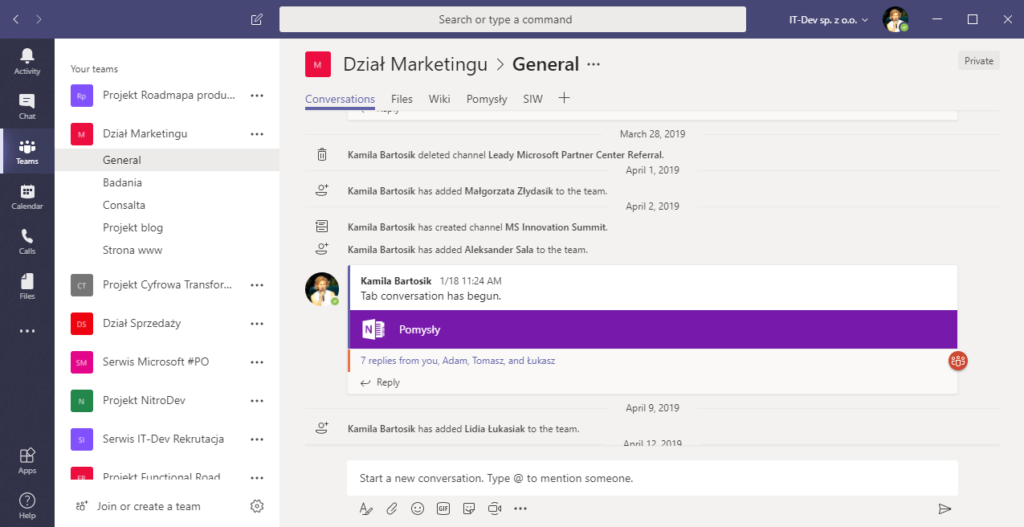
Task: Open more options for Projekt Roadmapa team
Action: [x=257, y=95]
